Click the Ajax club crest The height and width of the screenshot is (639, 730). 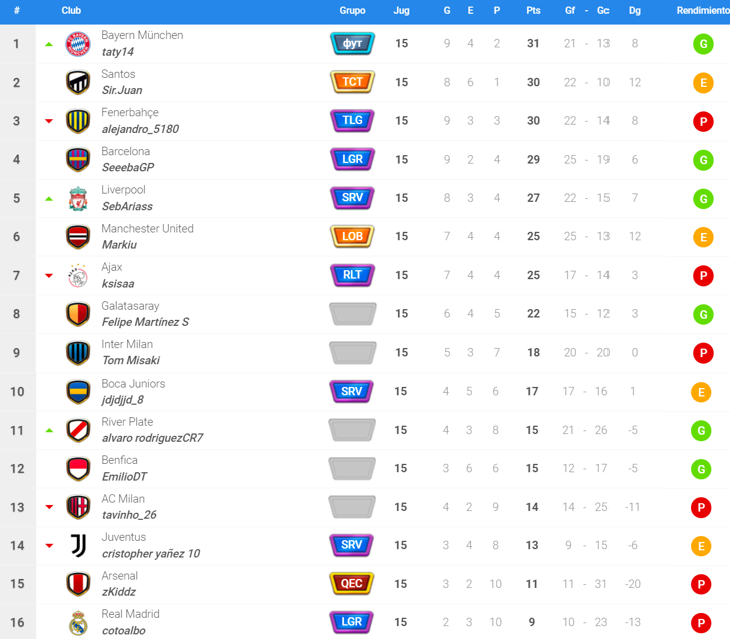(78, 276)
